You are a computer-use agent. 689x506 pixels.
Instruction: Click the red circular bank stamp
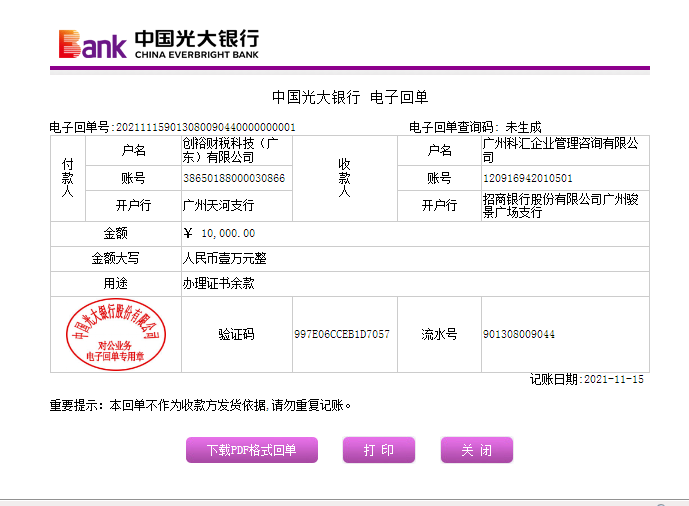(116, 334)
